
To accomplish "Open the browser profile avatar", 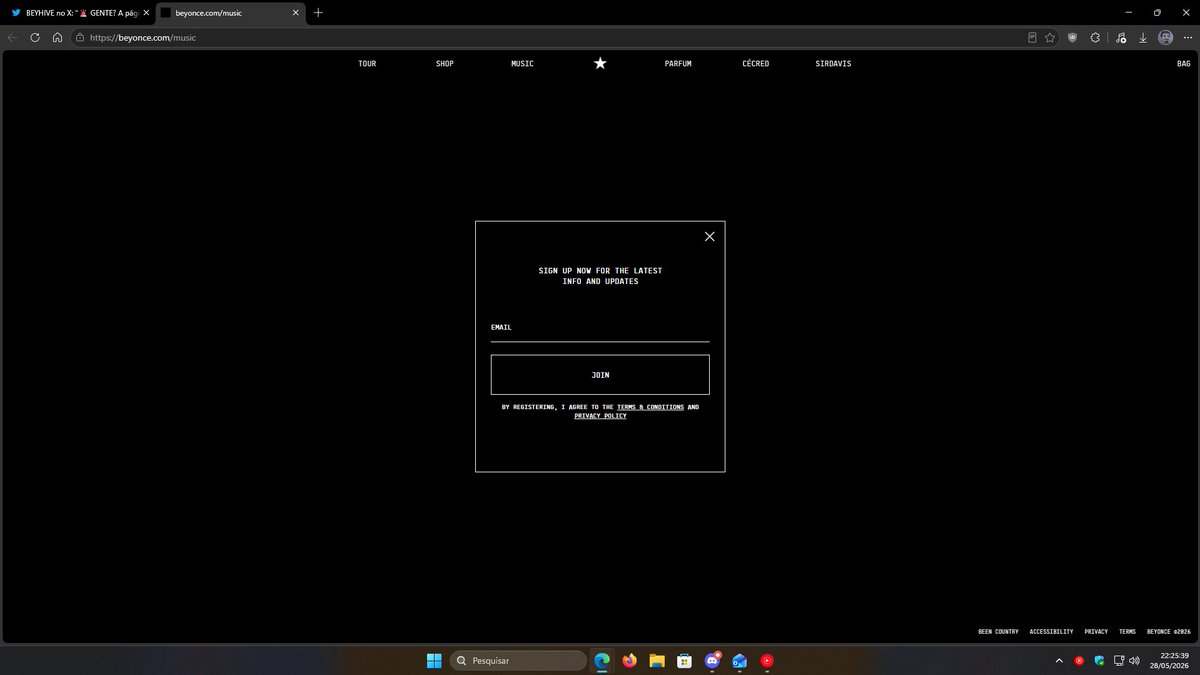I will click(x=1166, y=38).
